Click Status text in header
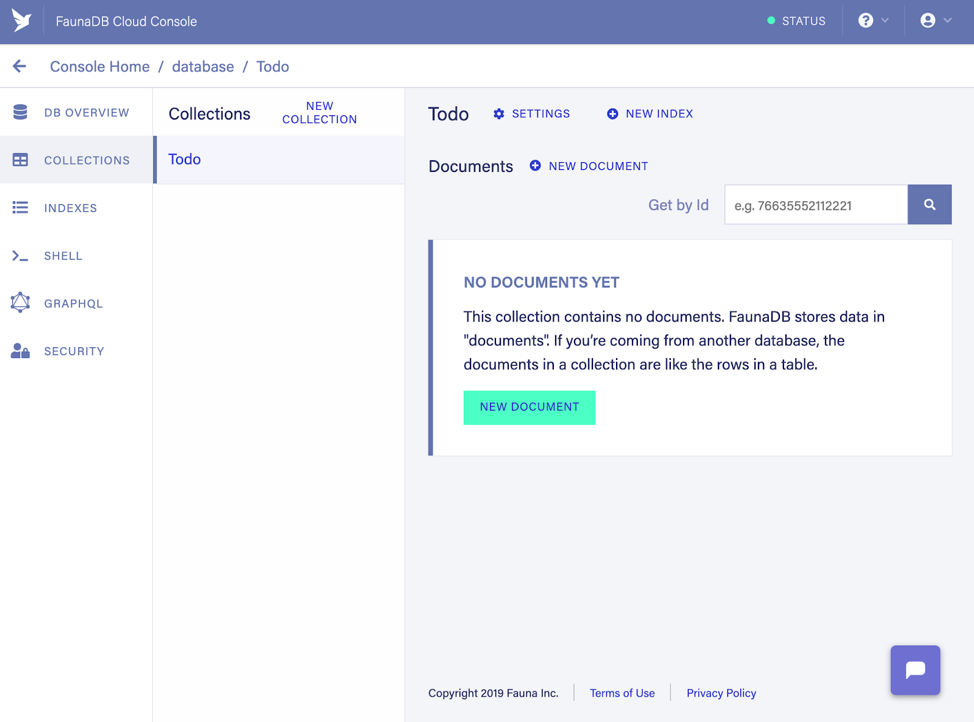This screenshot has width=974, height=722. pyautogui.click(x=803, y=21)
